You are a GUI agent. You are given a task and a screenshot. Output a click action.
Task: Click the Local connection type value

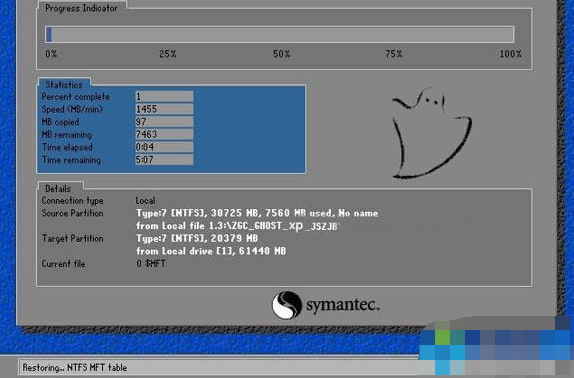pyautogui.click(x=145, y=201)
